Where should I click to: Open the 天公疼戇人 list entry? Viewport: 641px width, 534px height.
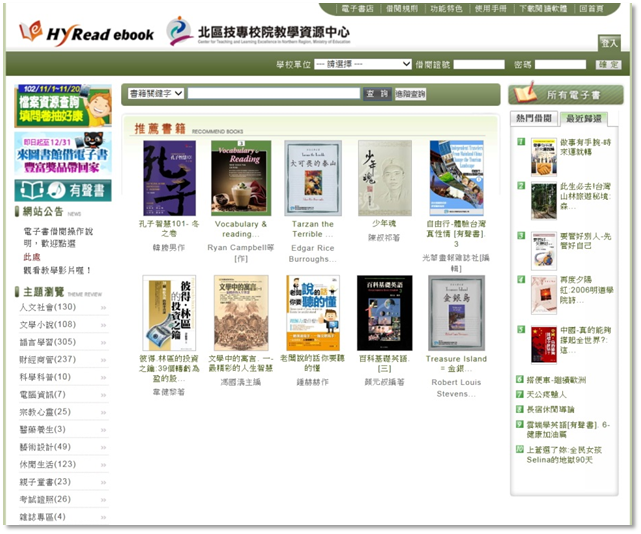point(546,395)
